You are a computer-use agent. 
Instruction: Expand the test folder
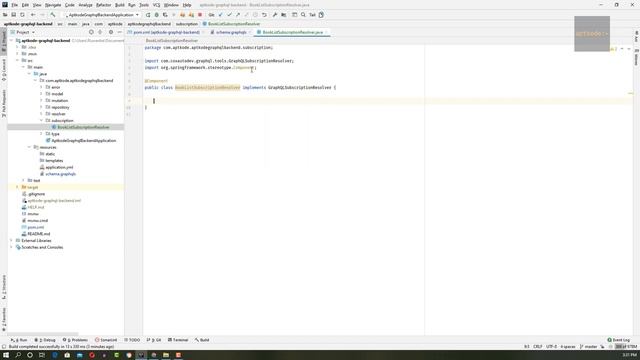24,180
